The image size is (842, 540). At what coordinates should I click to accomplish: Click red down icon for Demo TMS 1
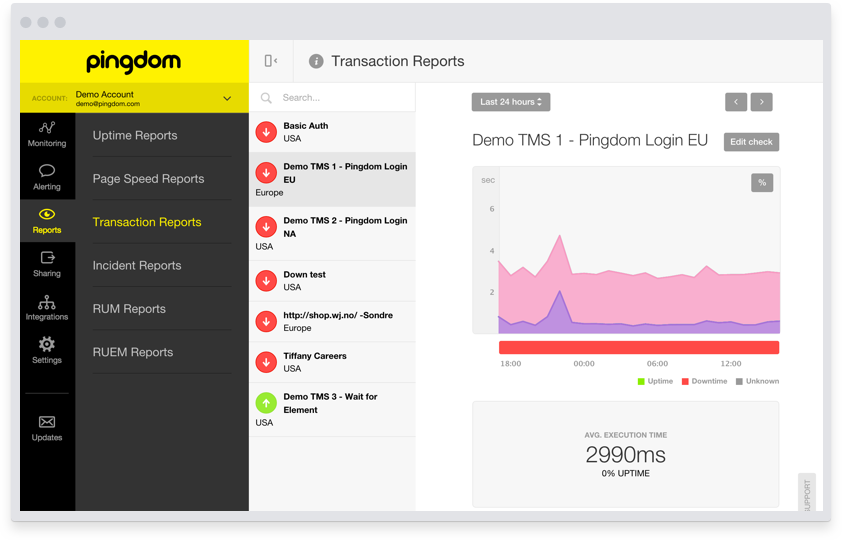click(266, 173)
